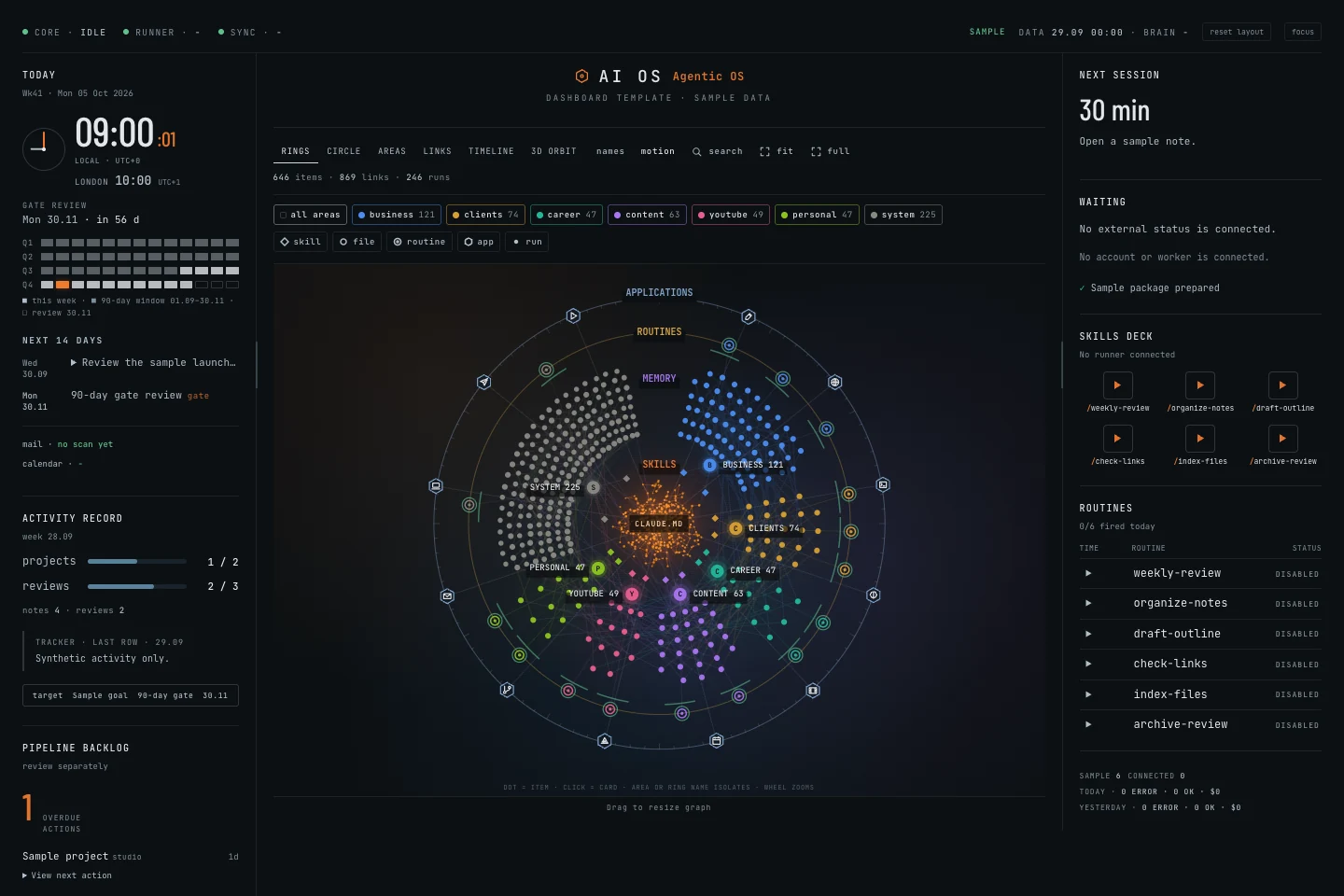Click the mail envelope hexagon app node
Screen dimensions: 1344x896
[447, 595]
